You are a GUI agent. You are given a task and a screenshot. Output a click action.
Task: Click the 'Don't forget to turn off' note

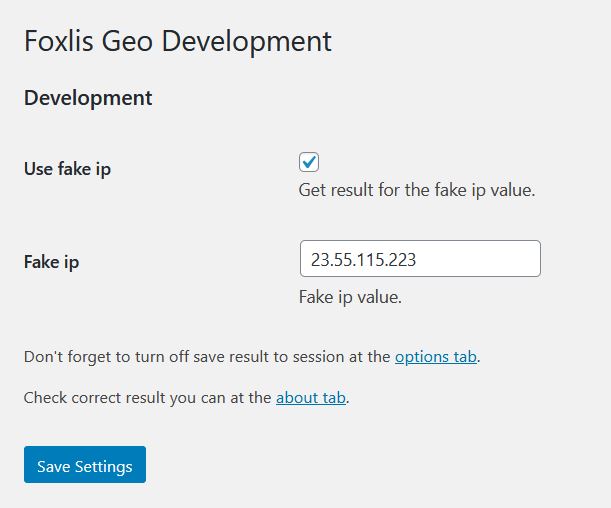pyautogui.click(x=252, y=357)
